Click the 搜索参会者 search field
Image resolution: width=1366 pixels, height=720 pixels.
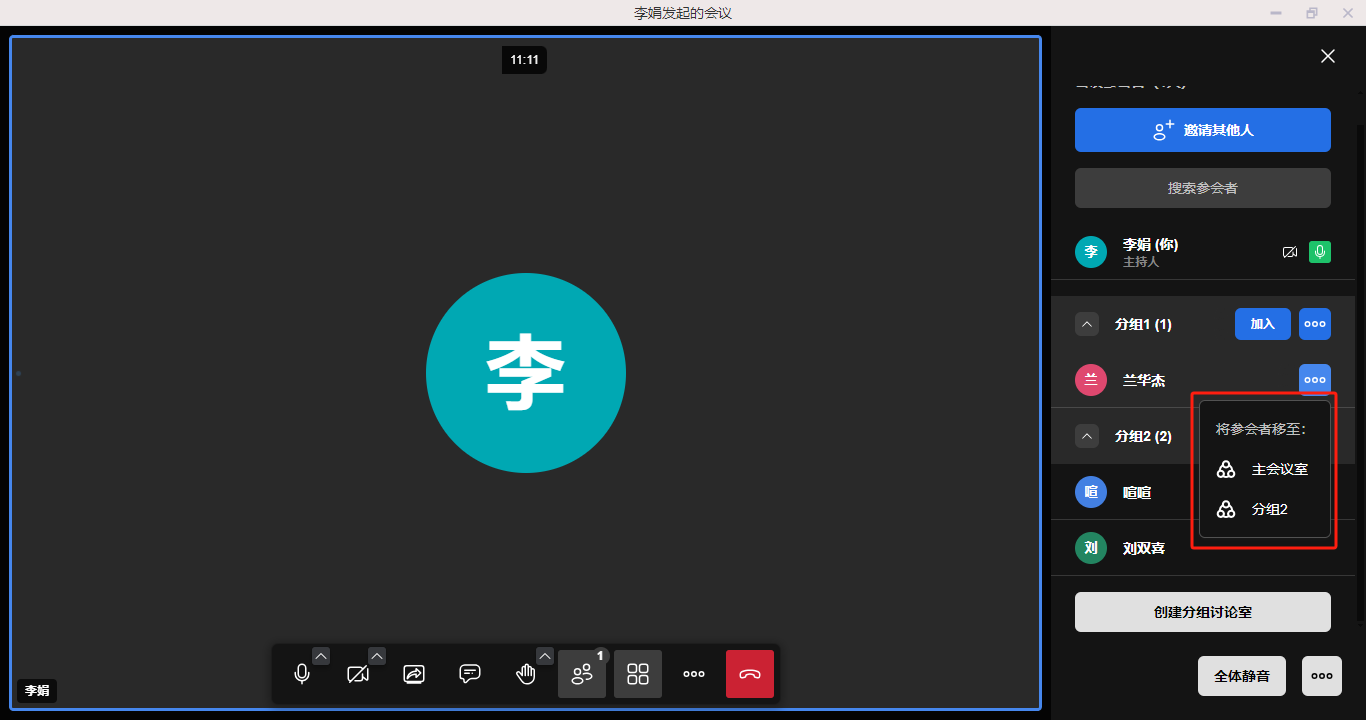[x=1202, y=188]
